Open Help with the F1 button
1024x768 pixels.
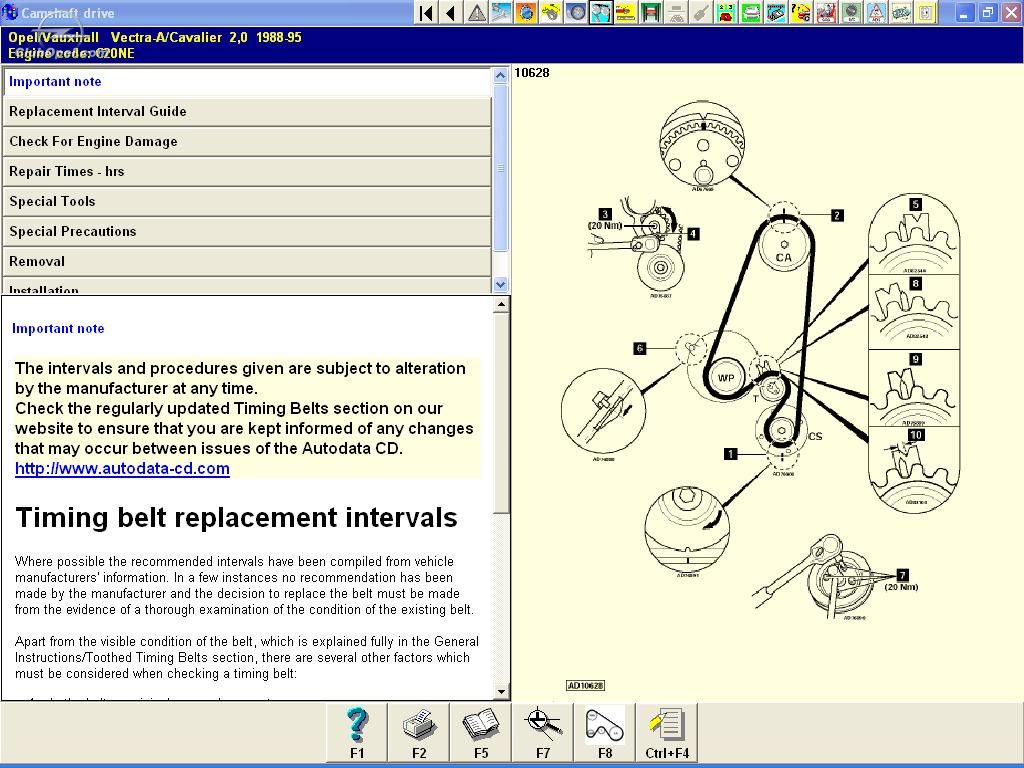pyautogui.click(x=357, y=733)
